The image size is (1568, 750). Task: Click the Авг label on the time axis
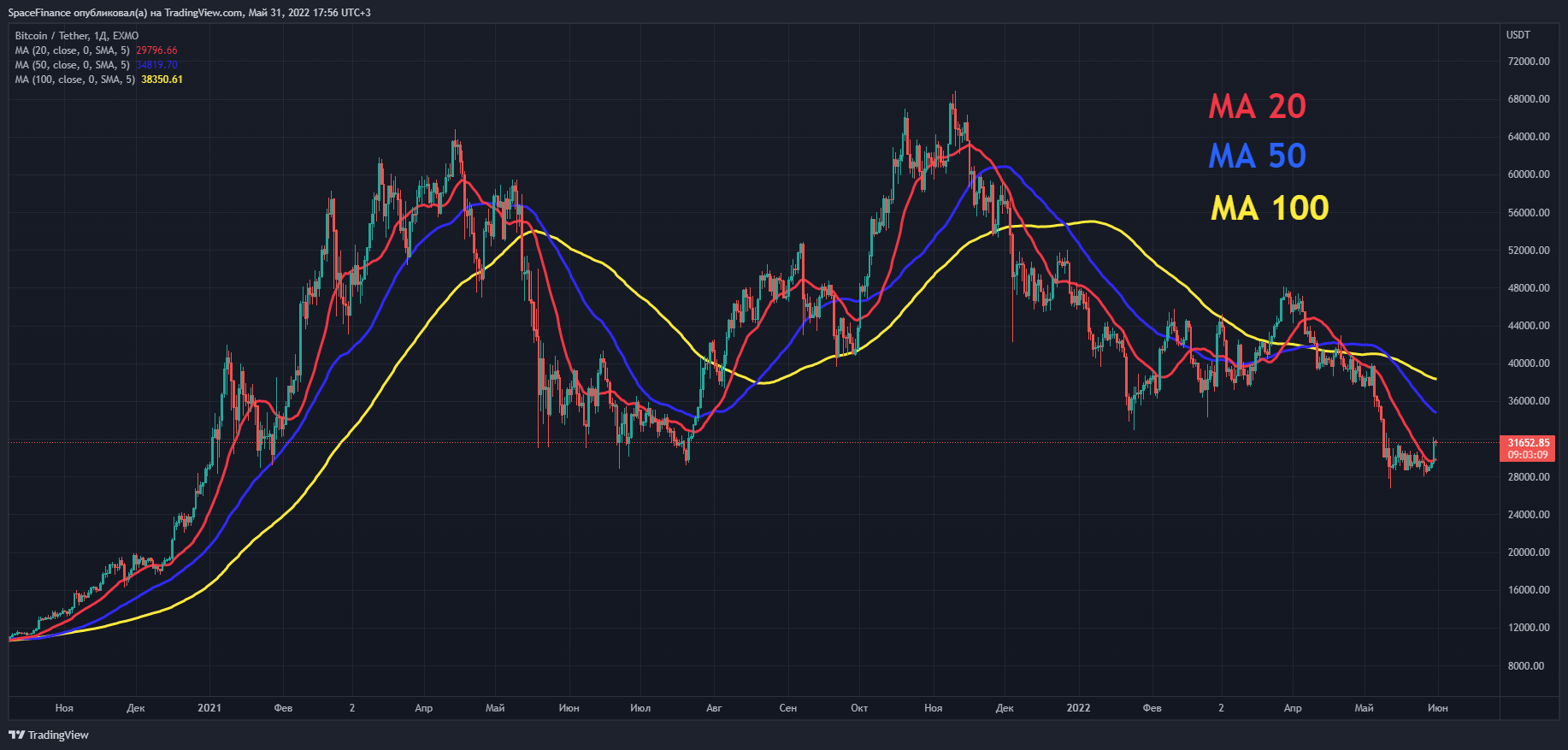[714, 708]
